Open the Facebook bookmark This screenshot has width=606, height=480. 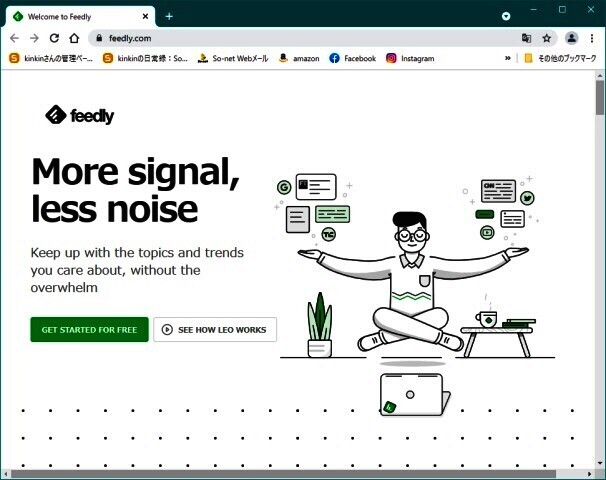click(353, 58)
